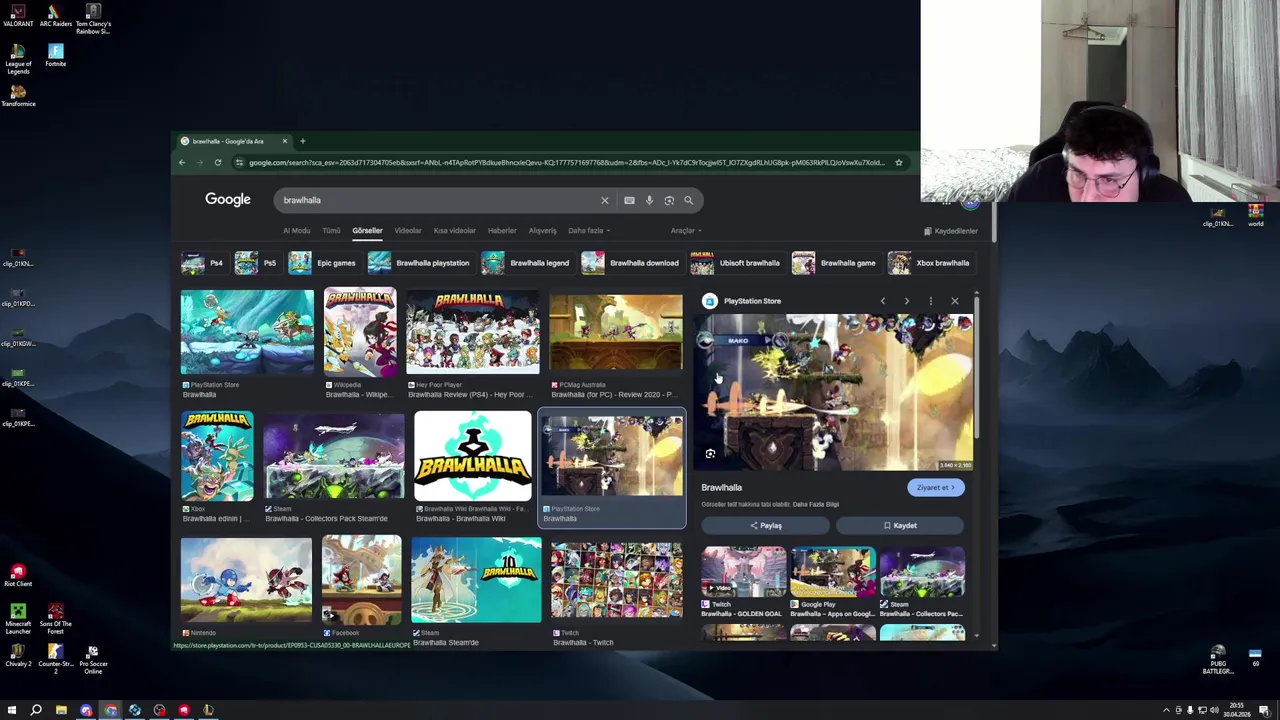
Task: Filter by Brawlhalla legend chip
Action: coord(525,263)
